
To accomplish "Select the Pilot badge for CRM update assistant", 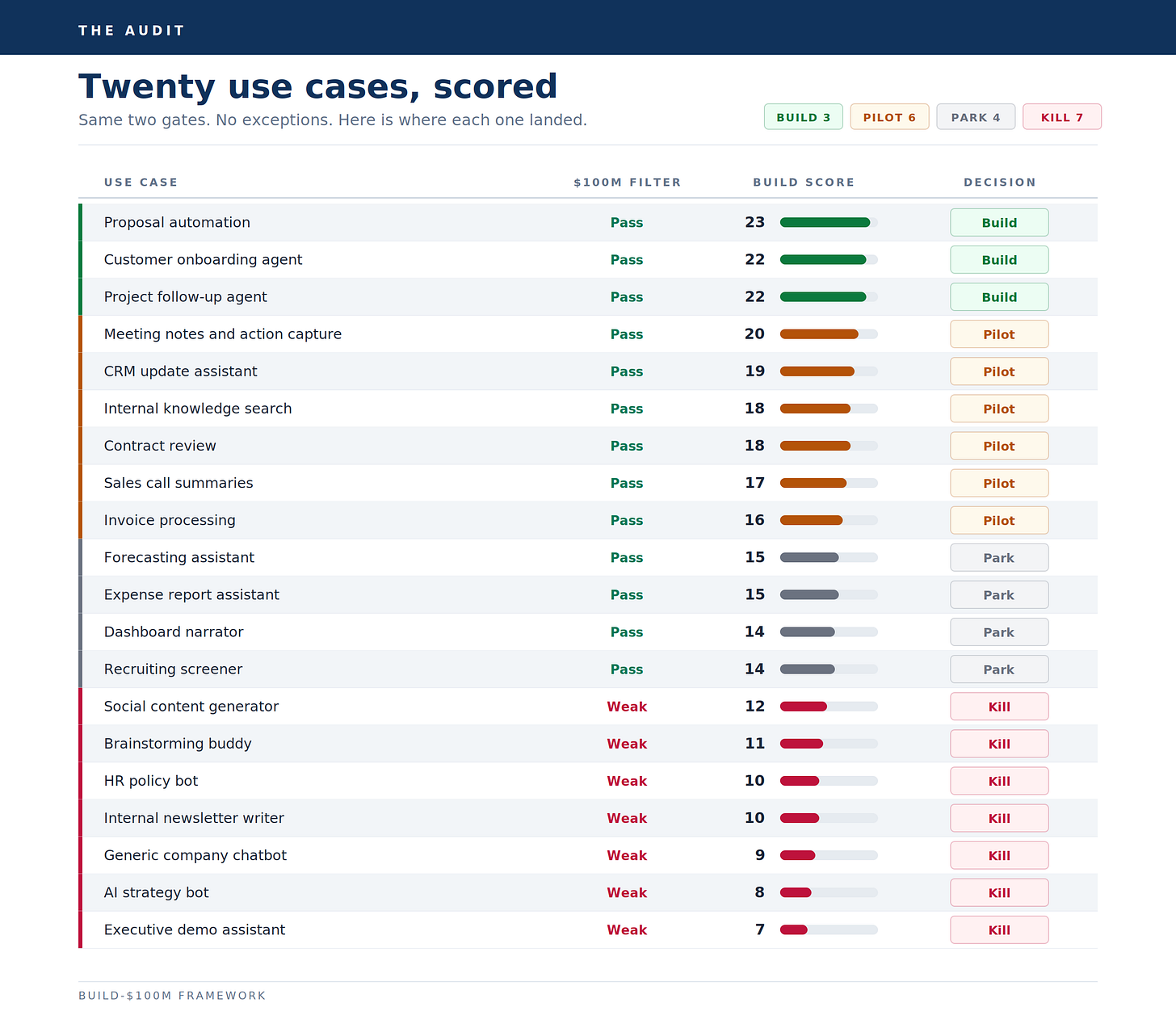I will pos(999,371).
